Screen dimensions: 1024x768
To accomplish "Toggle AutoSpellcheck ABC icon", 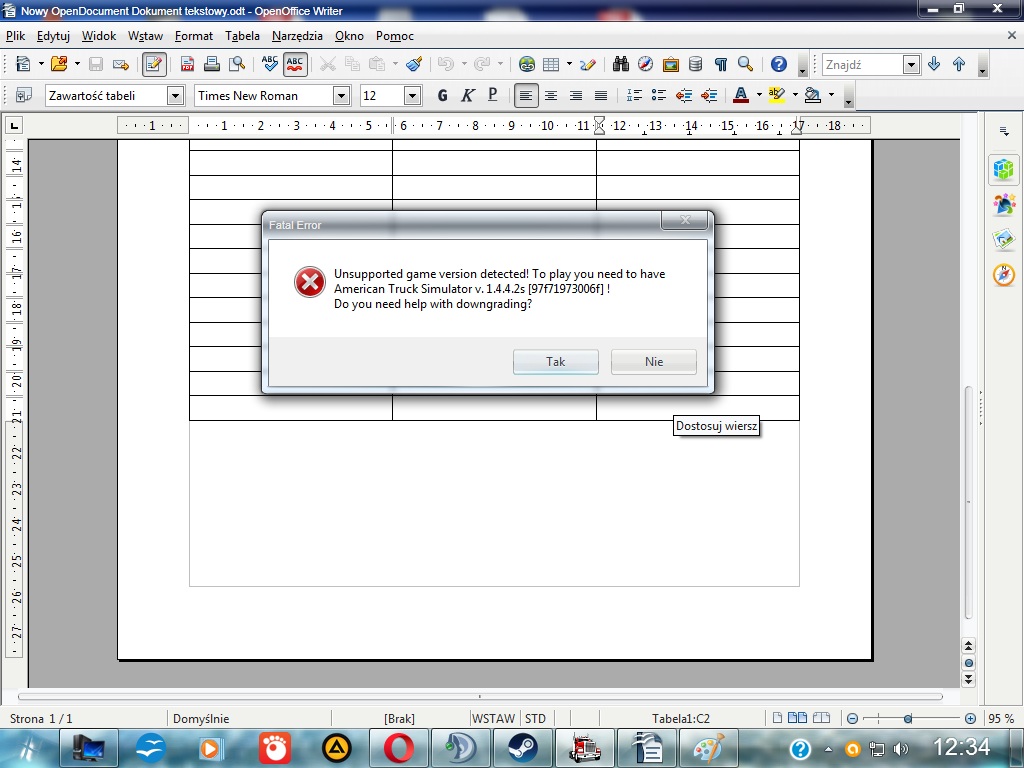I will tap(295, 64).
